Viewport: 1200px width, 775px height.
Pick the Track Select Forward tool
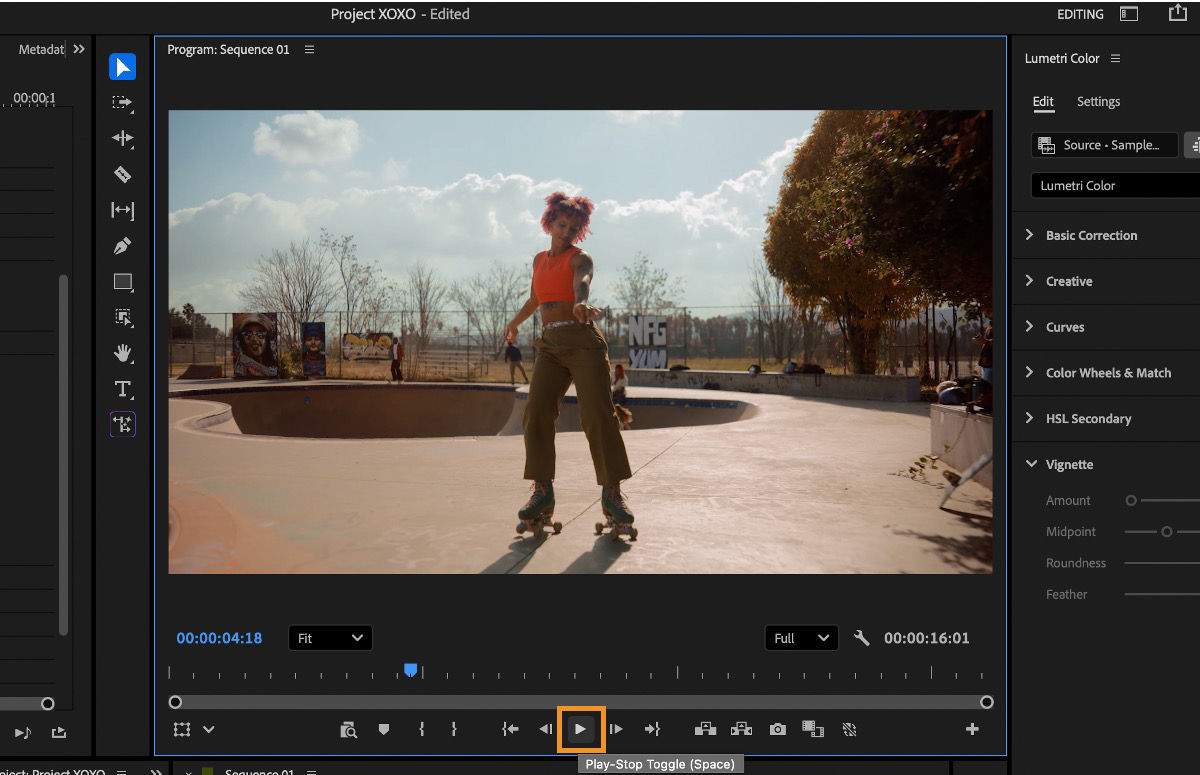123,103
